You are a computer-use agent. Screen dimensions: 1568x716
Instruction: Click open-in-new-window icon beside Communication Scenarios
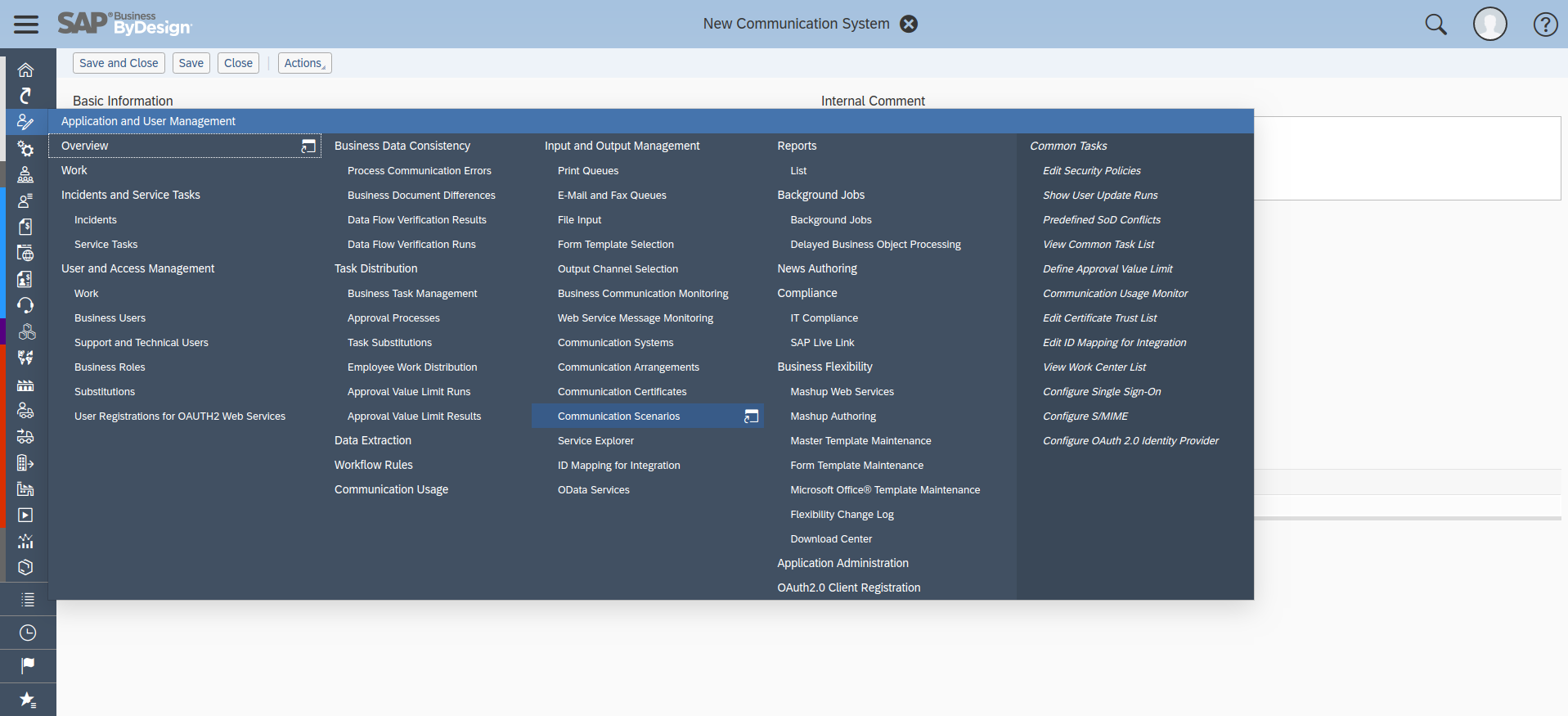[x=751, y=417]
